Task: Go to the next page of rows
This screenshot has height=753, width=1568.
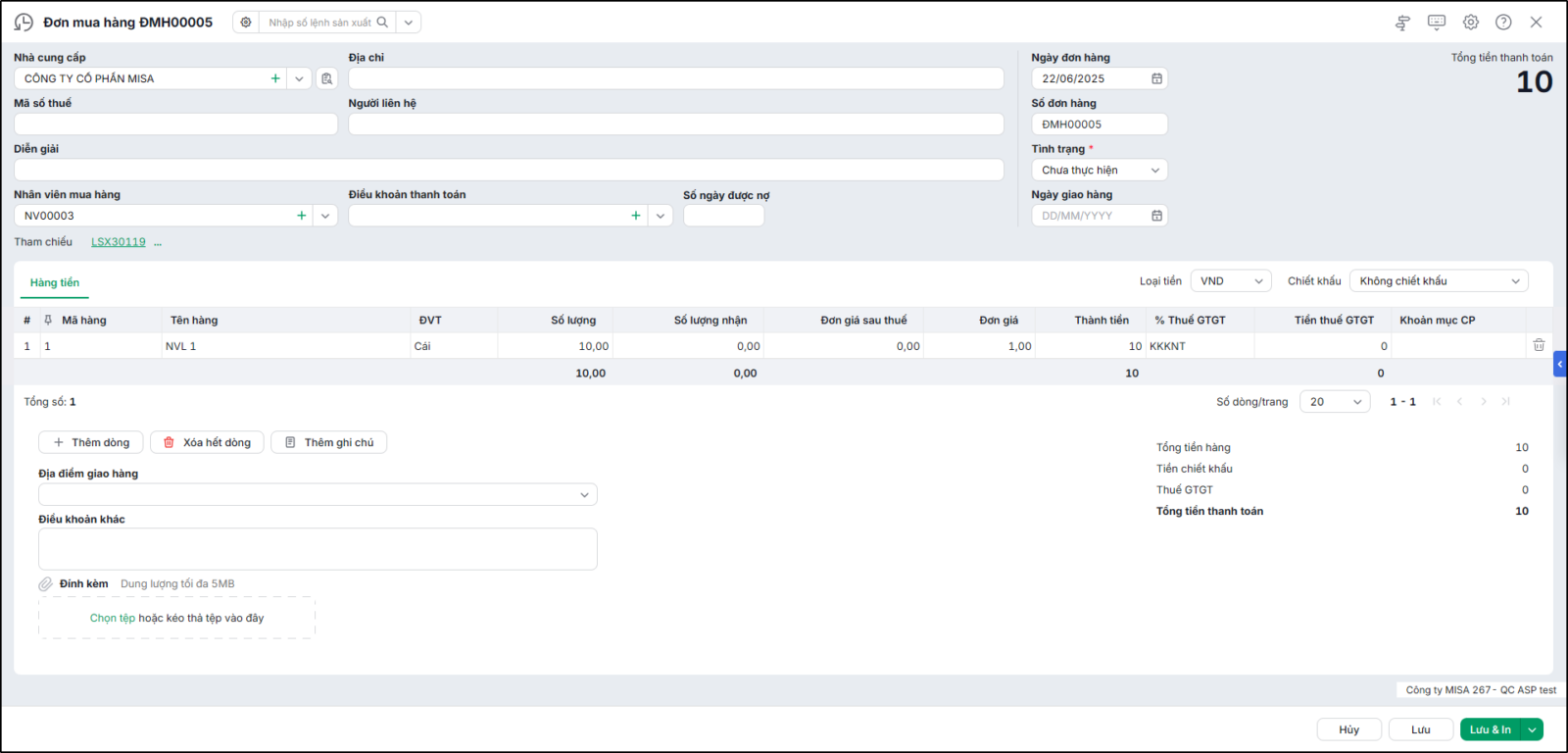Action: [1484, 402]
